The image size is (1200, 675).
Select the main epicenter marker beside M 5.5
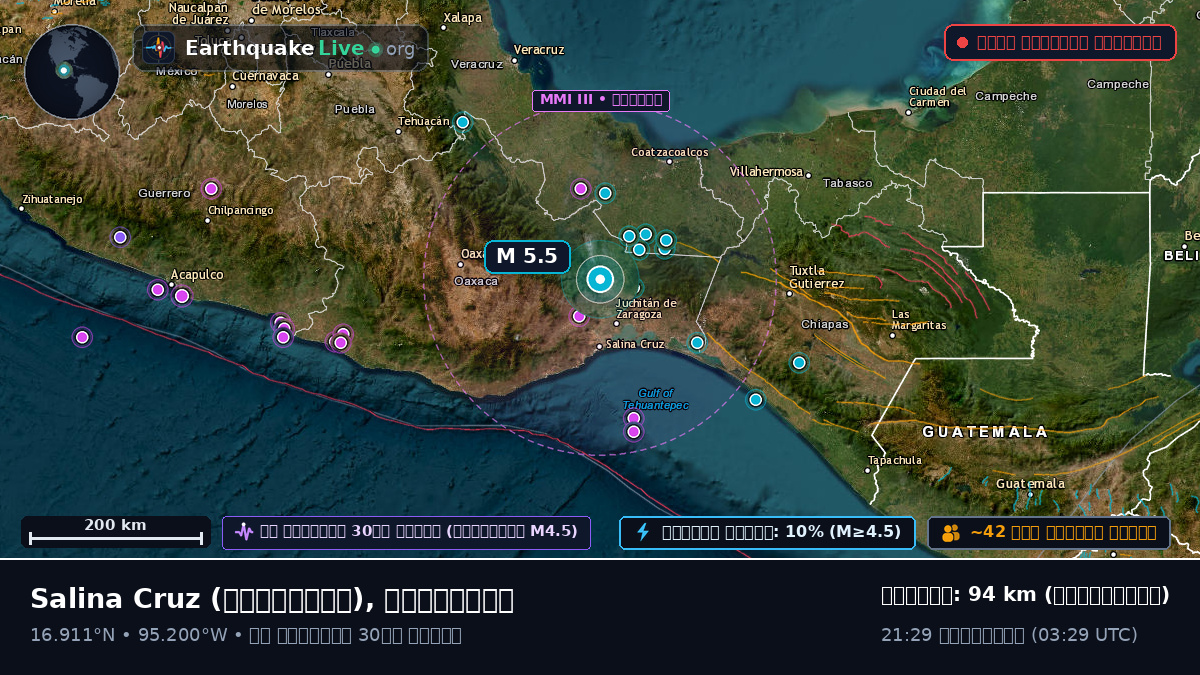pos(600,279)
